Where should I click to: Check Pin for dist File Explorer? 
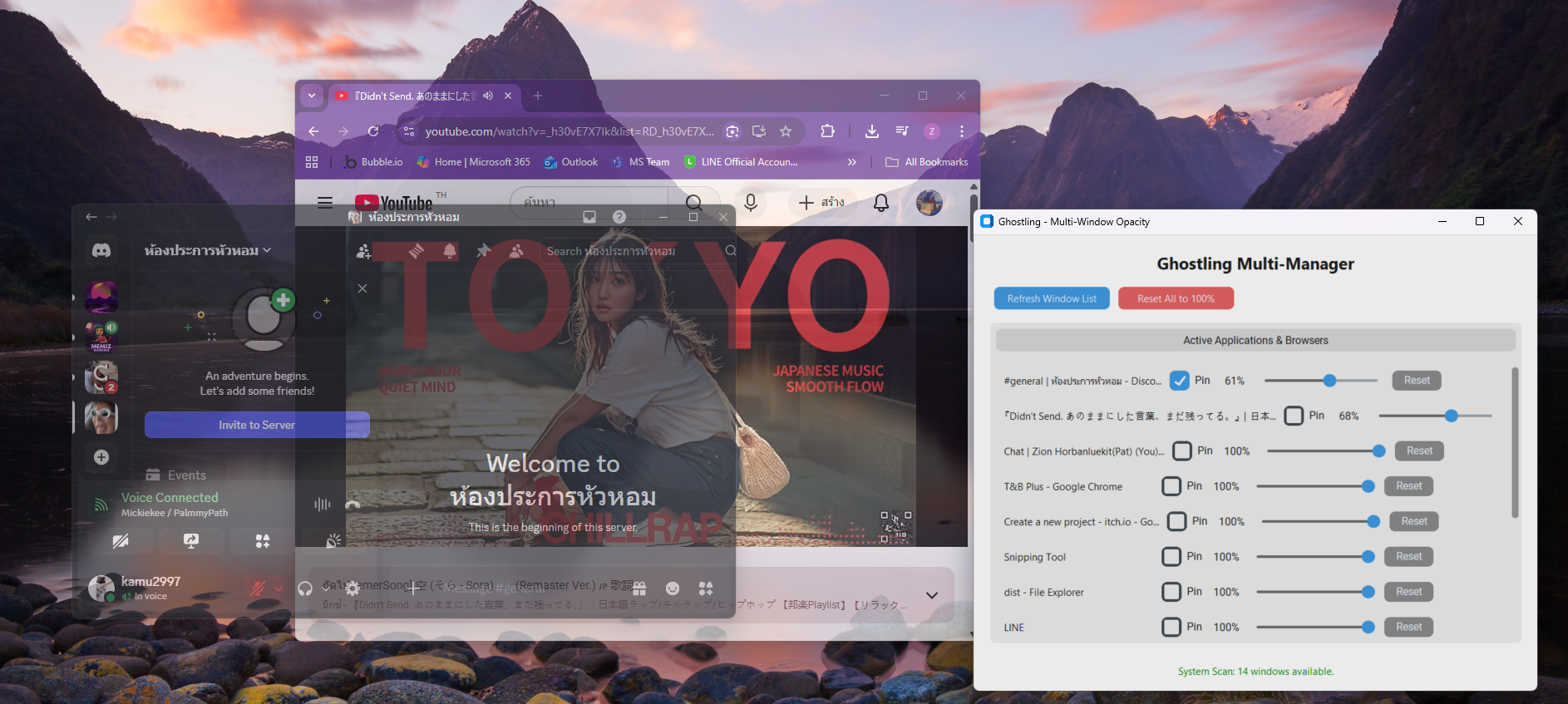click(x=1171, y=592)
